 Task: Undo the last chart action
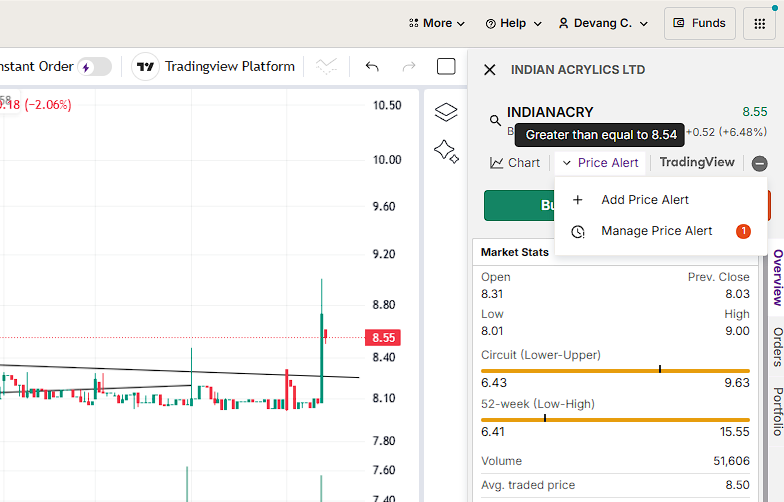tap(372, 66)
